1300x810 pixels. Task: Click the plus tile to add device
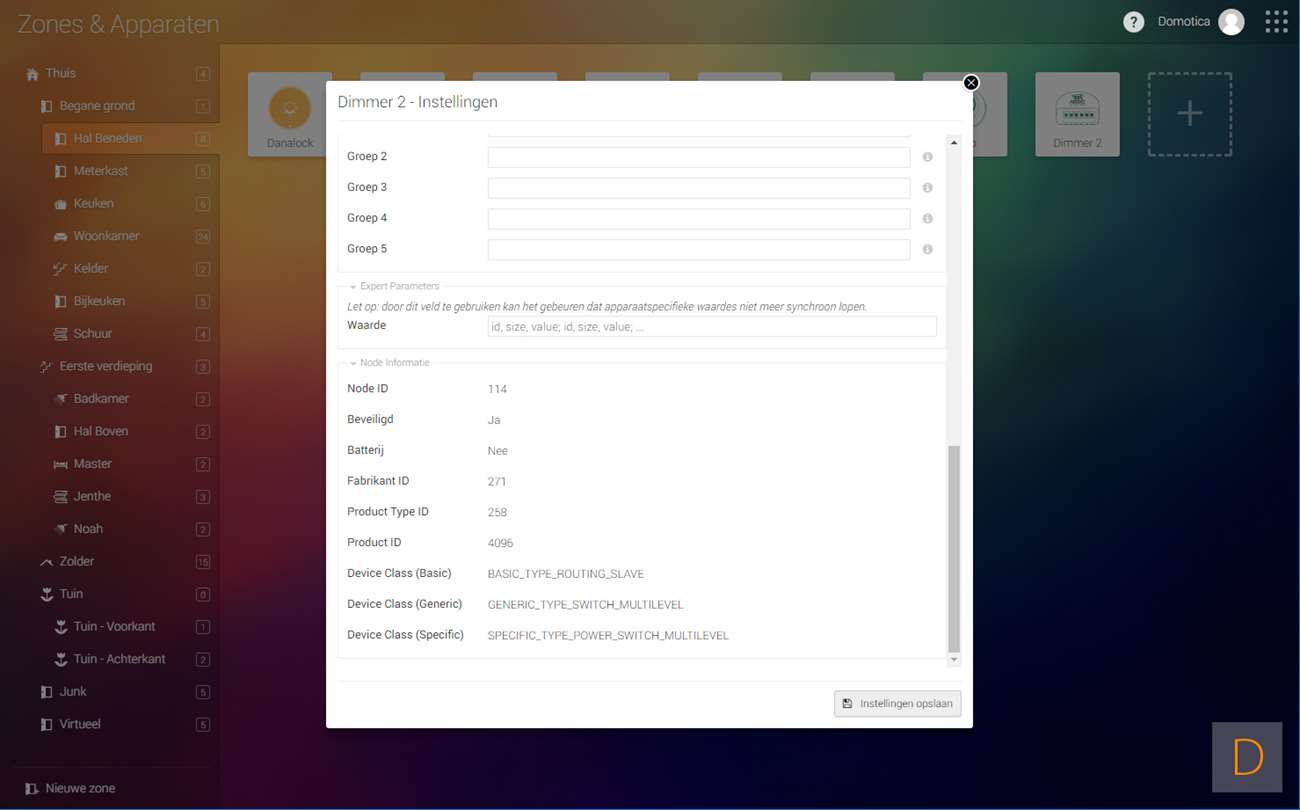[x=1189, y=114]
